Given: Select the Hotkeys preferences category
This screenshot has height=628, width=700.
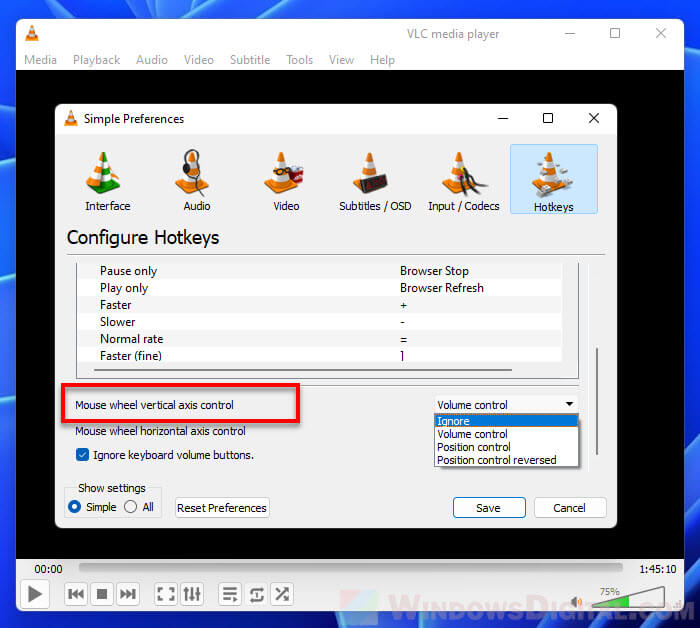Looking at the screenshot, I should [x=554, y=179].
